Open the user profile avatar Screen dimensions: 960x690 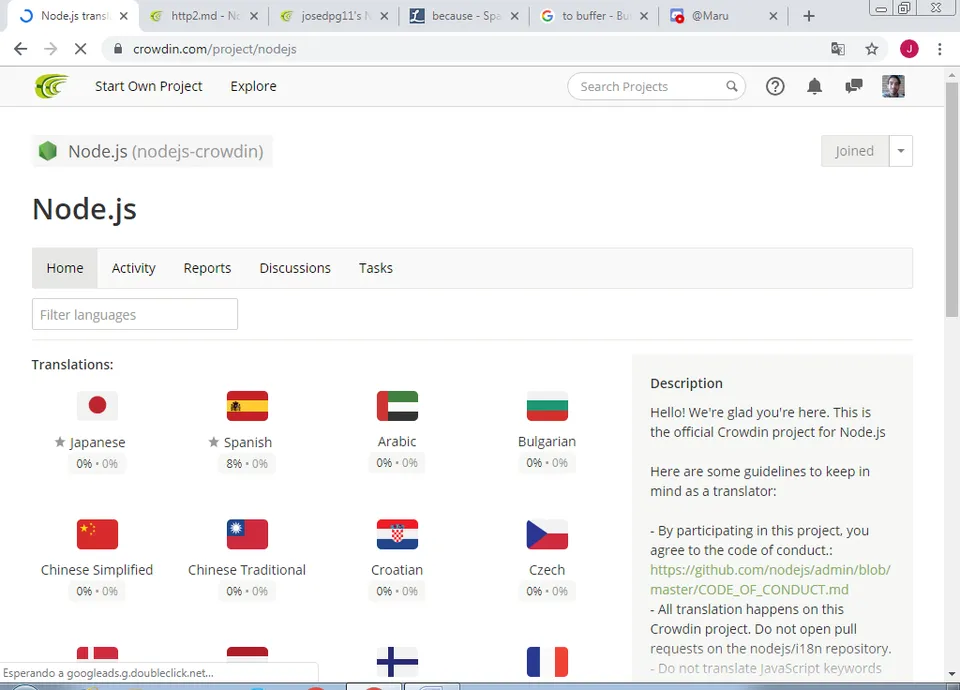click(893, 86)
